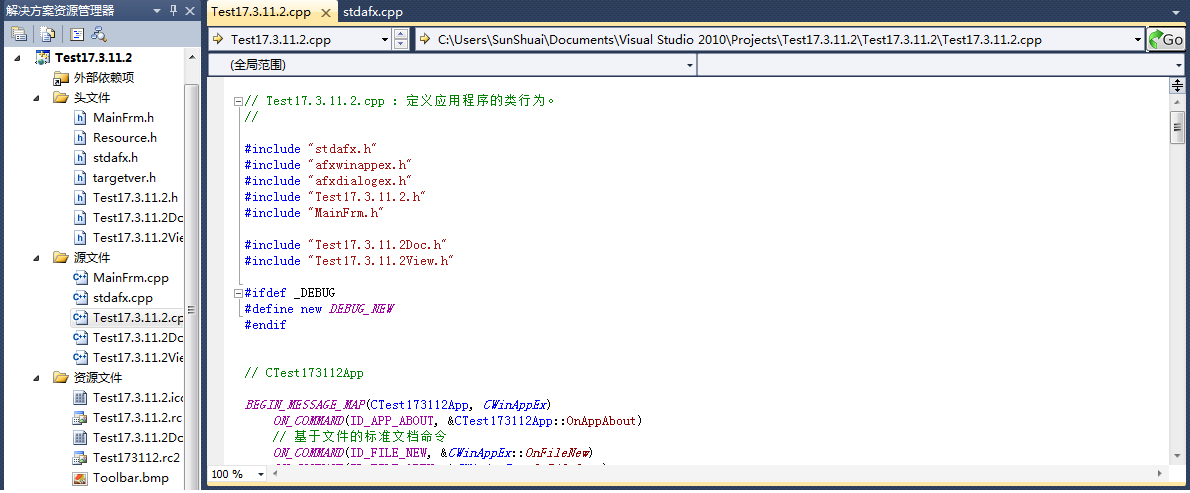Click the View Class Diagram toolbar icon
The image size is (1190, 493).
pos(98,33)
